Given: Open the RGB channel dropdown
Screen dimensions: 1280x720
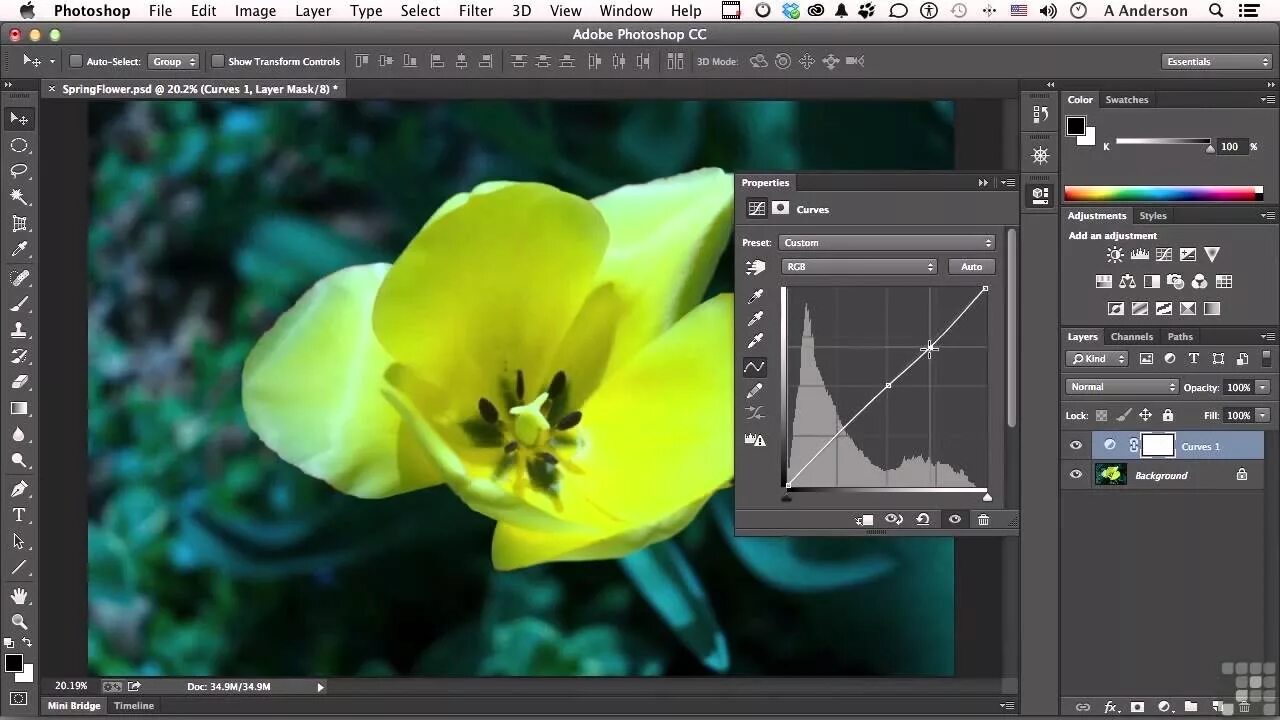Looking at the screenshot, I should click(859, 267).
